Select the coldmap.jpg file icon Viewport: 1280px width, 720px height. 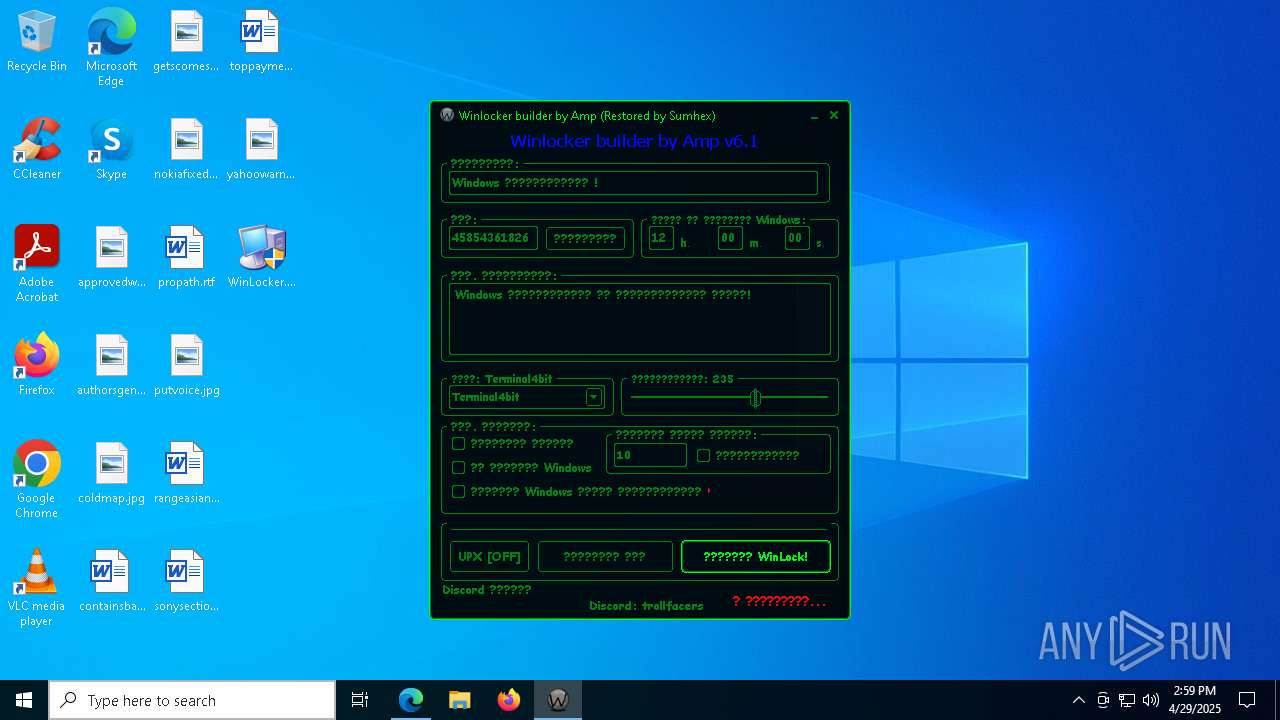[x=112, y=473]
